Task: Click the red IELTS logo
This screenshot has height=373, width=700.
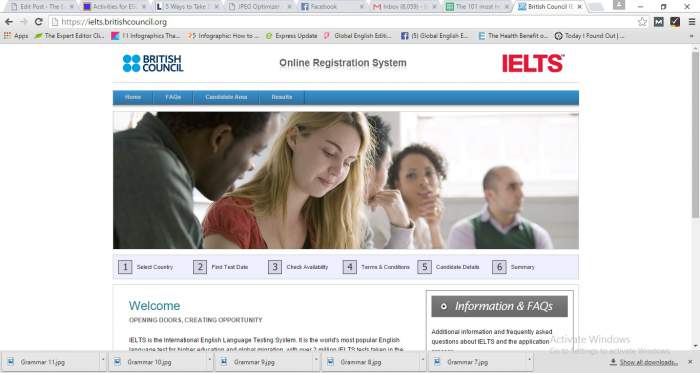Action: pos(533,63)
